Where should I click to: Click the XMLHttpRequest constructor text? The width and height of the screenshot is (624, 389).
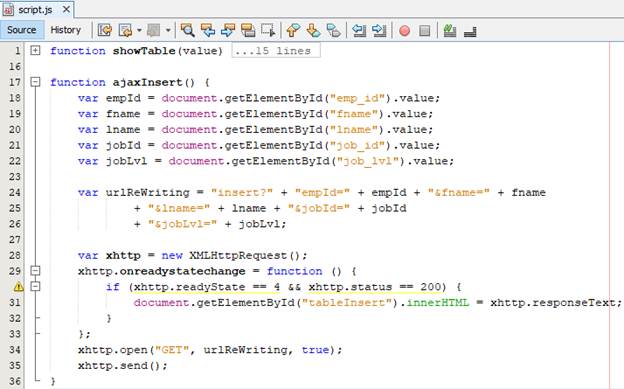pyautogui.click(x=238, y=255)
